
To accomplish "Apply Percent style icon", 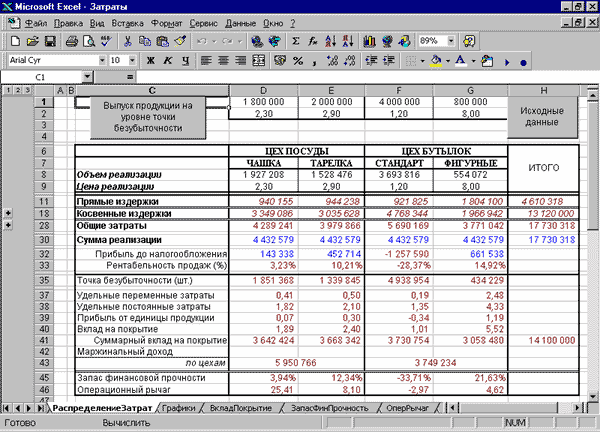I will (x=298, y=61).
